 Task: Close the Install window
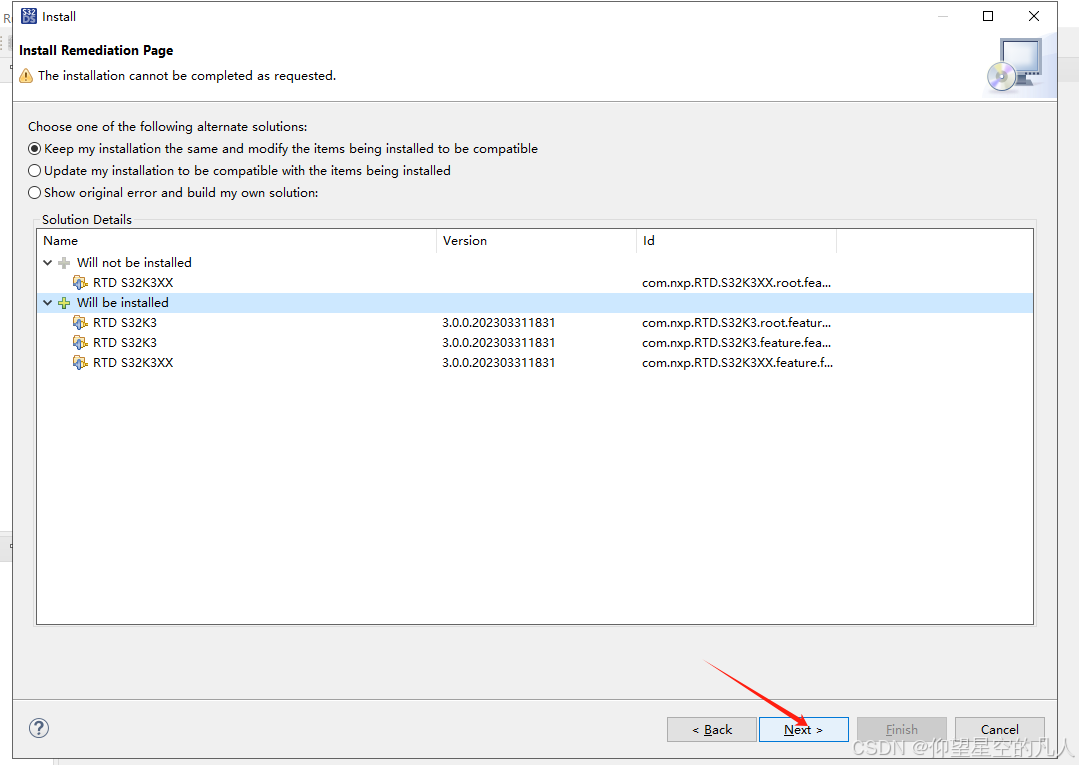click(1034, 16)
